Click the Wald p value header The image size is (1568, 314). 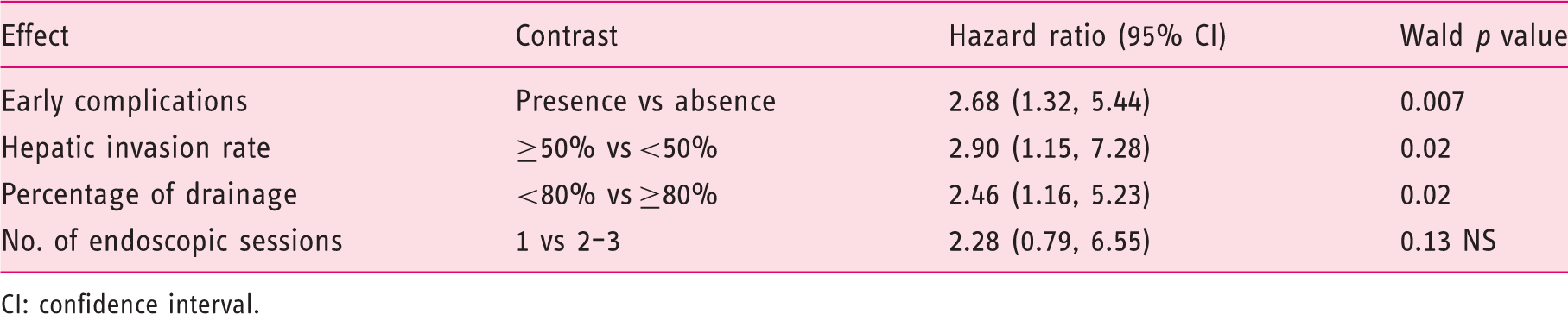click(x=1483, y=36)
